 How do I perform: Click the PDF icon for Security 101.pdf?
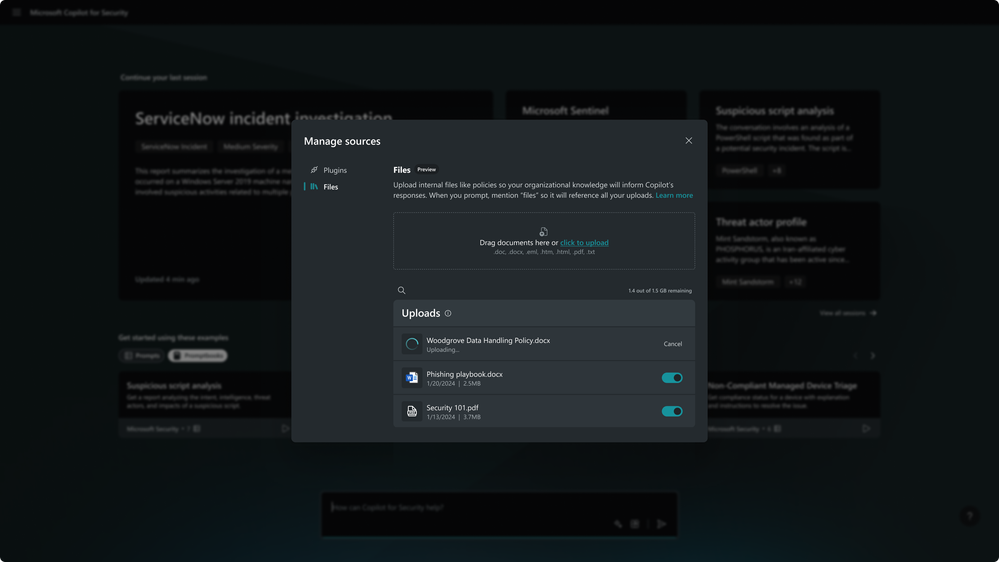(x=412, y=412)
